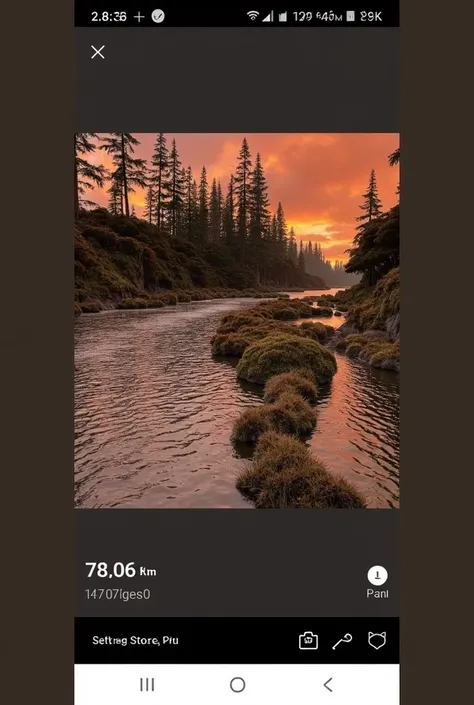Image resolution: width=474 pixels, height=705 pixels.
Task: Tap the plus icon in the status bar
Action: pyautogui.click(x=139, y=17)
